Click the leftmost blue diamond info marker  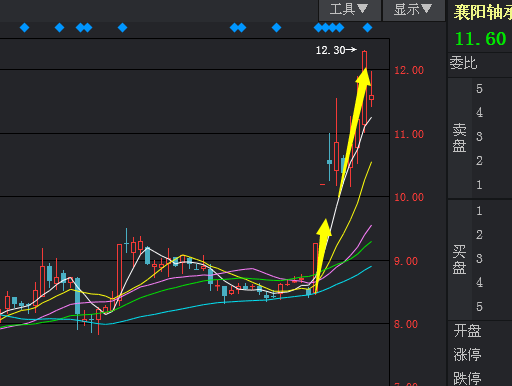pyautogui.click(x=25, y=28)
